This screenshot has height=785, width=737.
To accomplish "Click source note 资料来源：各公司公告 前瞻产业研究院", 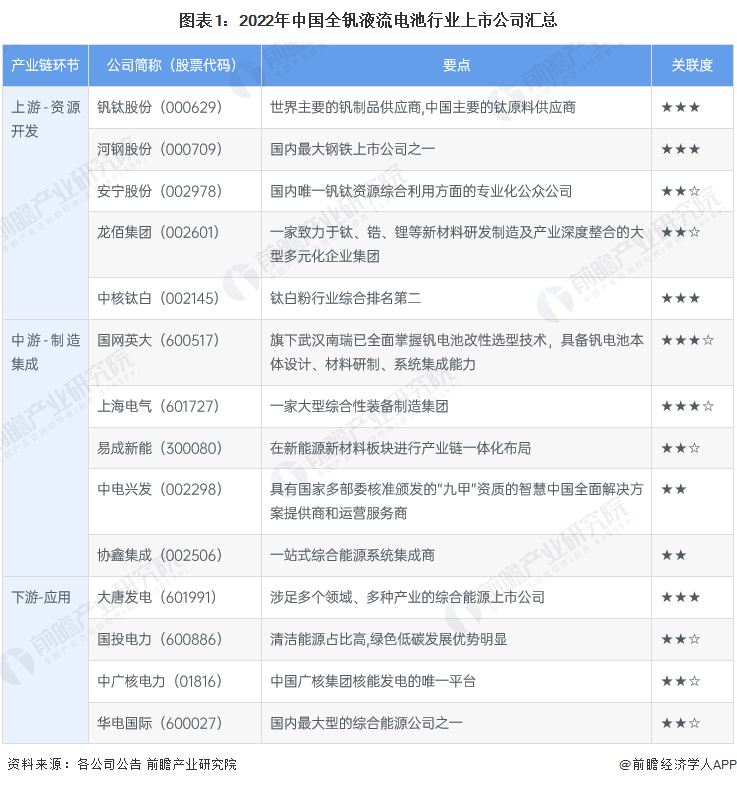I will pos(121,764).
